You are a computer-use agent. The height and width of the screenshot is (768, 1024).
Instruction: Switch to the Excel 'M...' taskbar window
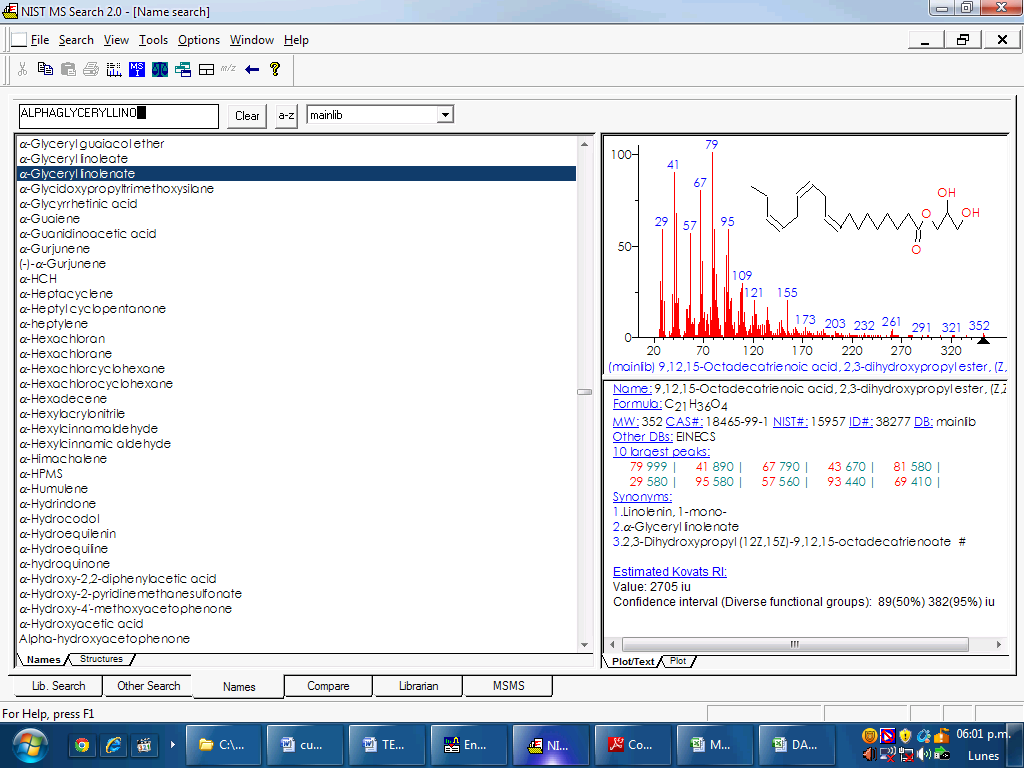coord(714,744)
